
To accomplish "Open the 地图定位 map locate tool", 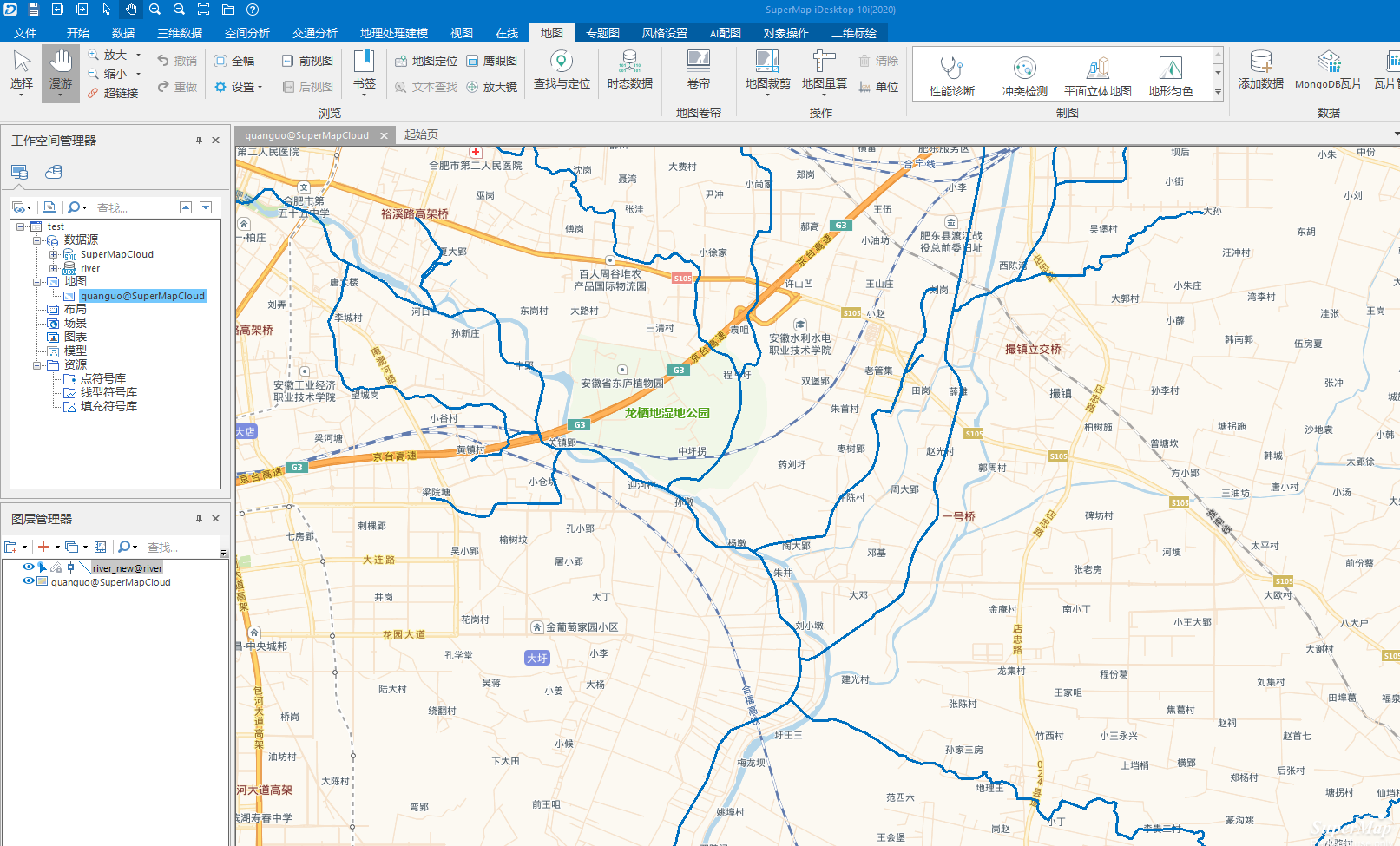I will tap(426, 61).
